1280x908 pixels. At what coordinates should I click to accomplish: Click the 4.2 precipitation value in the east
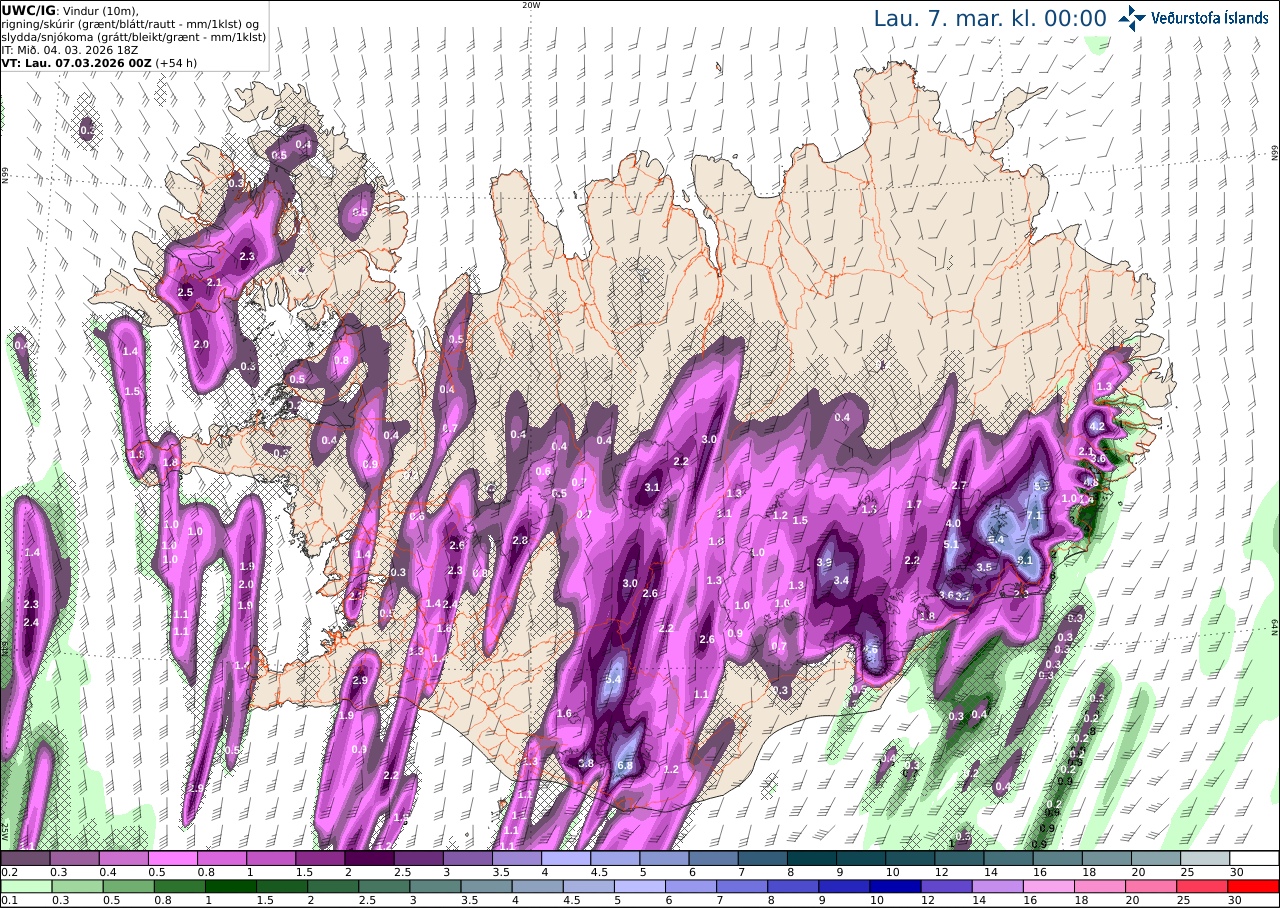pyautogui.click(x=1096, y=427)
